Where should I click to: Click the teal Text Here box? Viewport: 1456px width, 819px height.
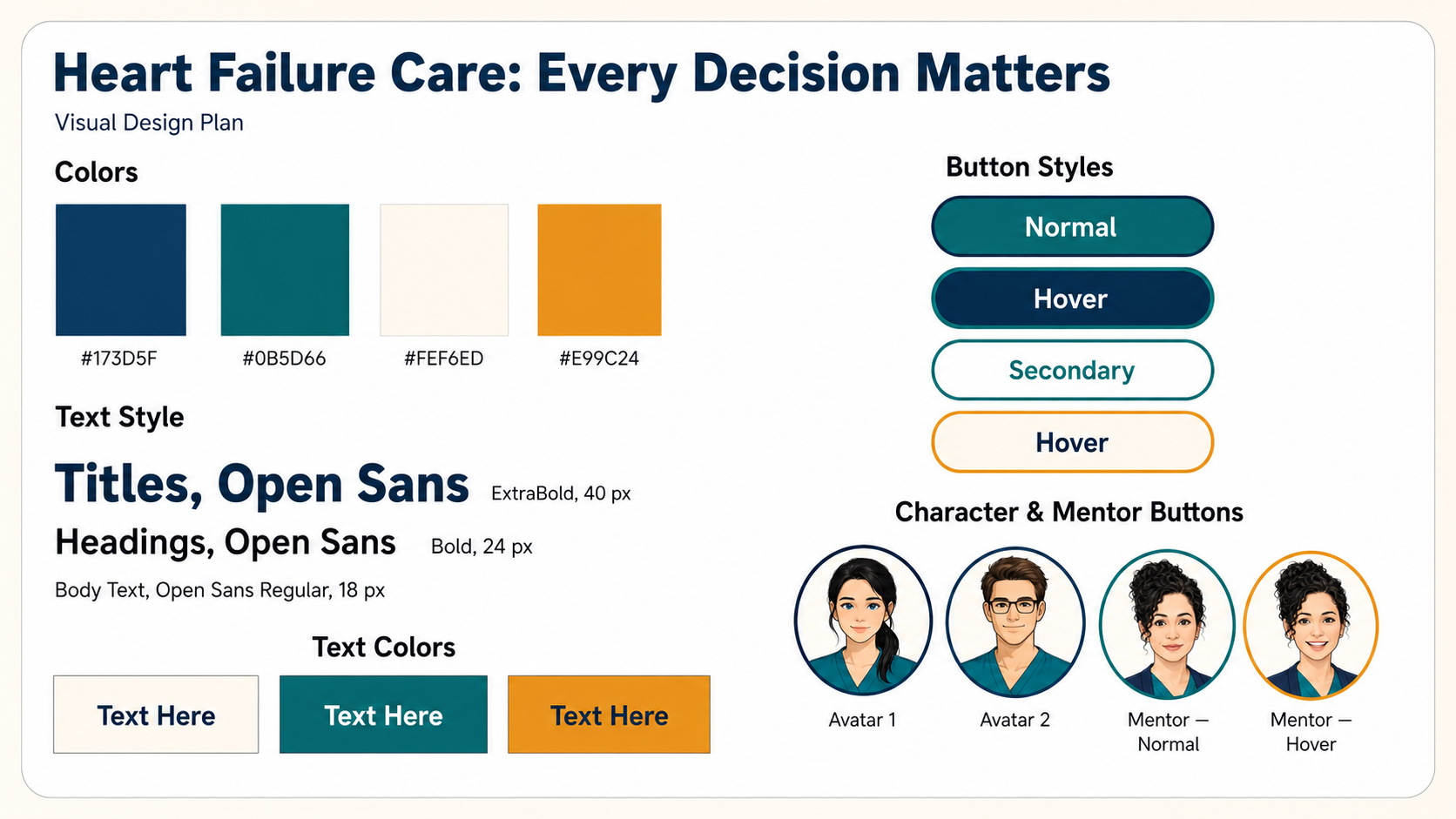point(383,715)
